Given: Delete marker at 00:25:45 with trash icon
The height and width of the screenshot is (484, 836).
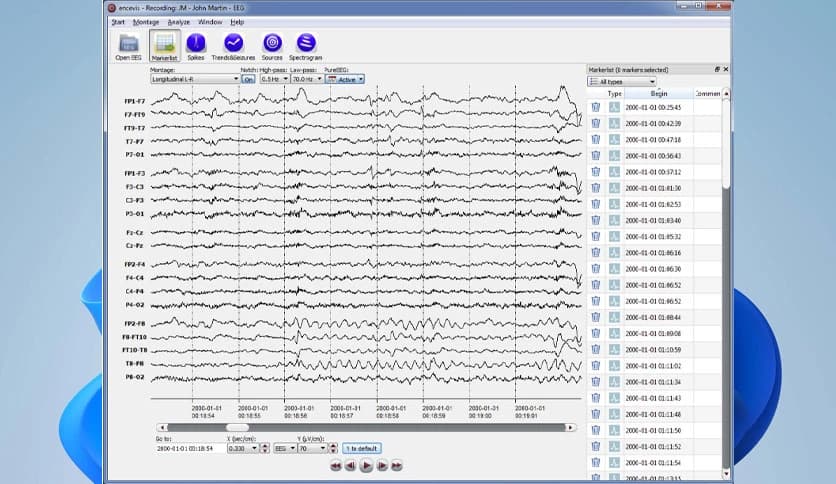Looking at the screenshot, I should pyautogui.click(x=596, y=107).
